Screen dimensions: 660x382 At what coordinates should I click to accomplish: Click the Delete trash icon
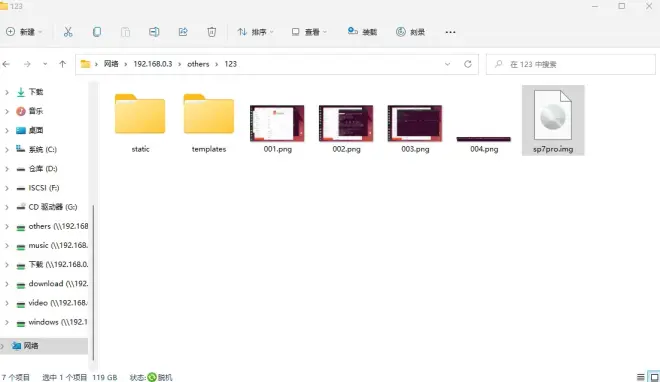(212, 32)
